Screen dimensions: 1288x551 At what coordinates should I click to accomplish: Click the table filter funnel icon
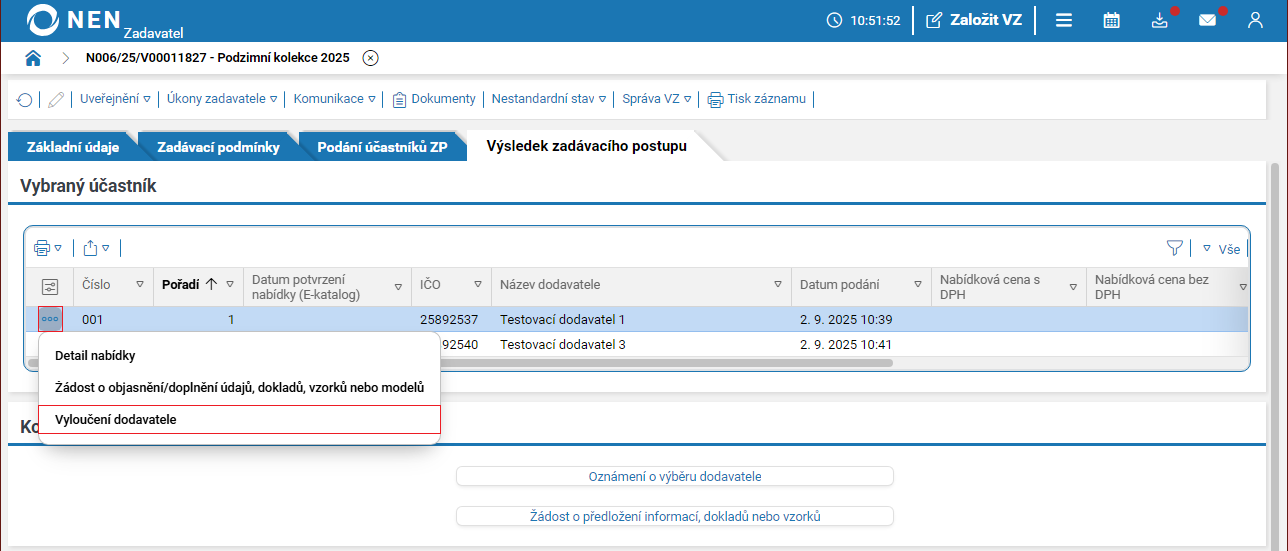[x=1174, y=248]
